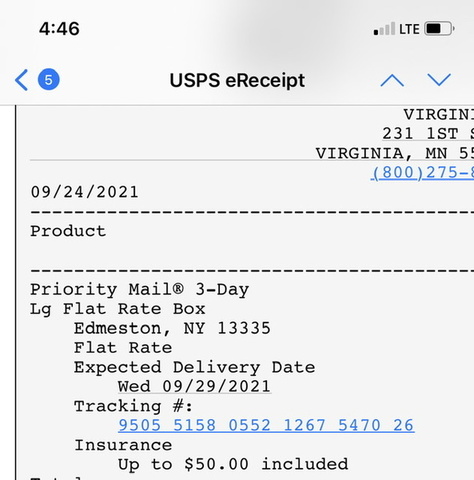This screenshot has height=480, width=474.
Task: Tap the Edmeston, NY 13335 destination
Action: tap(172, 328)
